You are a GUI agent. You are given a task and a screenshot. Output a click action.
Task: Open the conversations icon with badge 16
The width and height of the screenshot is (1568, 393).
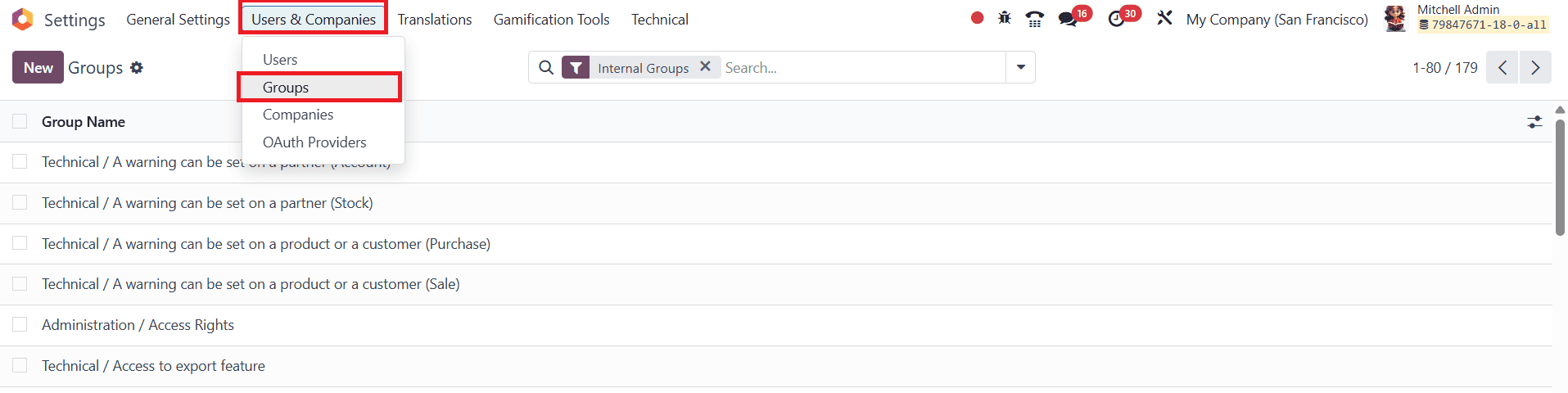pyautogui.click(x=1068, y=19)
